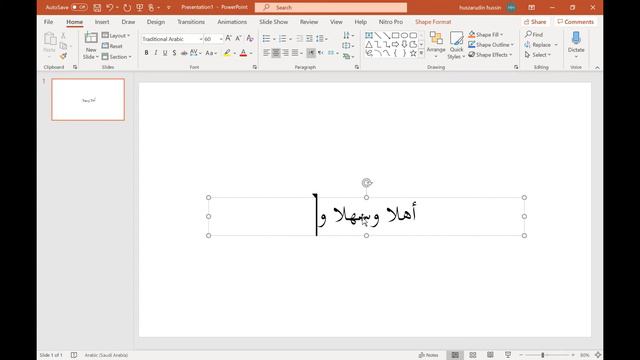
Task: Open the Line Spacing dropdown
Action: click(x=321, y=38)
